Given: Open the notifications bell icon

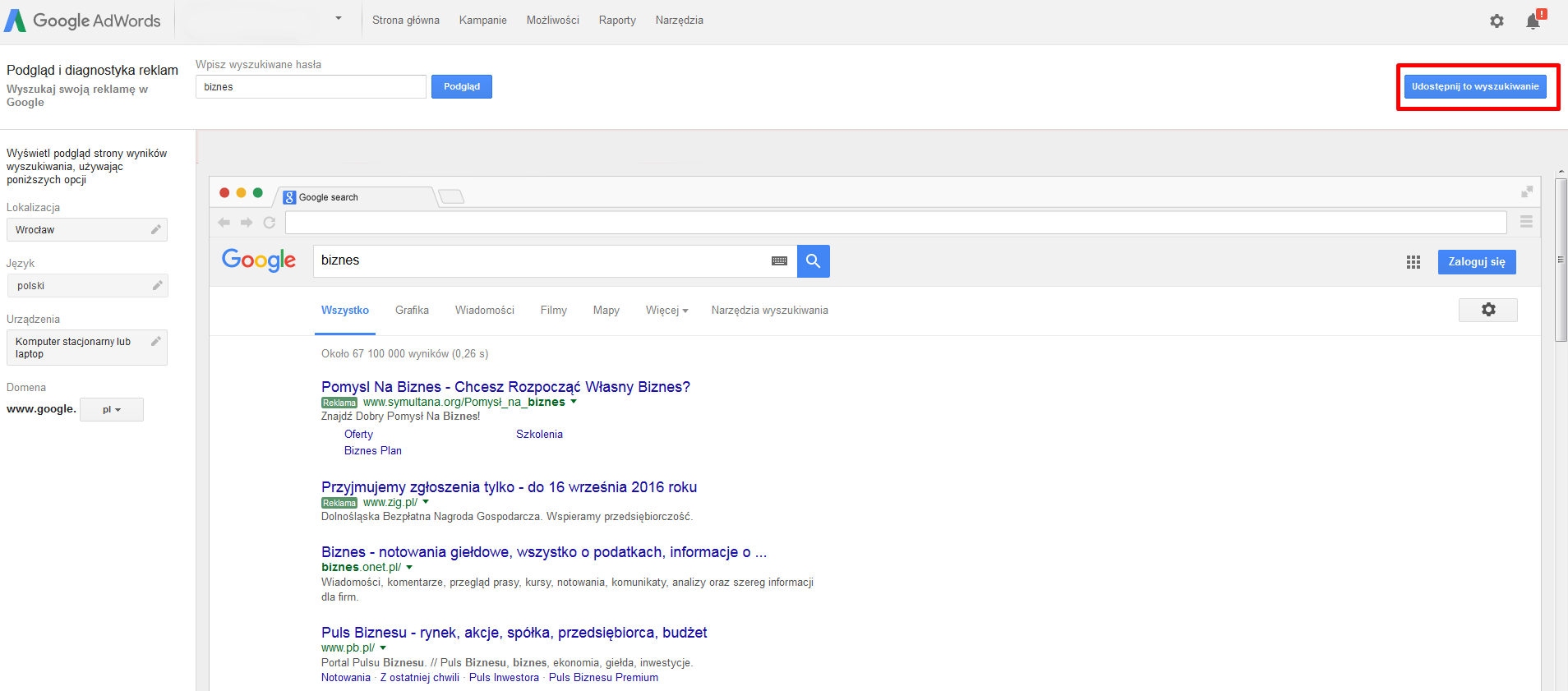Looking at the screenshot, I should click(x=1533, y=21).
